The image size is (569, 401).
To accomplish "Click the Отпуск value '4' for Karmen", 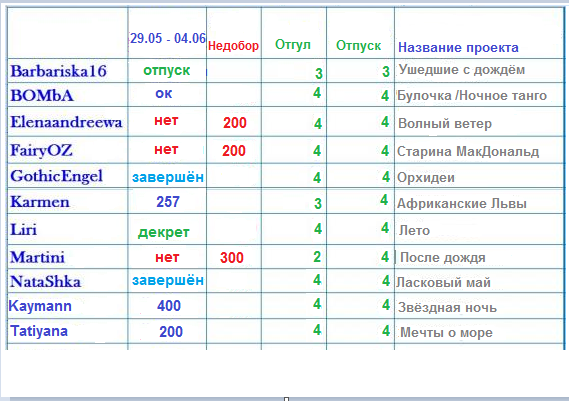I will [x=384, y=200].
